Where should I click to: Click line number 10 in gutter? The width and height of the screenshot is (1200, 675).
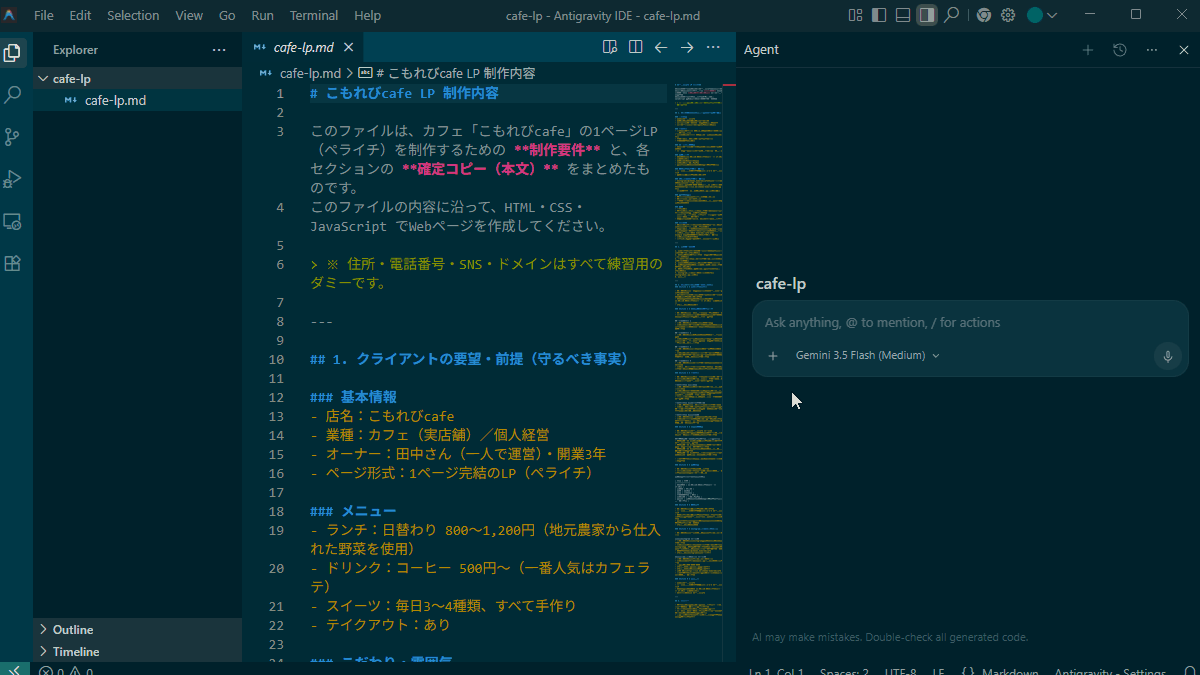tap(276, 359)
